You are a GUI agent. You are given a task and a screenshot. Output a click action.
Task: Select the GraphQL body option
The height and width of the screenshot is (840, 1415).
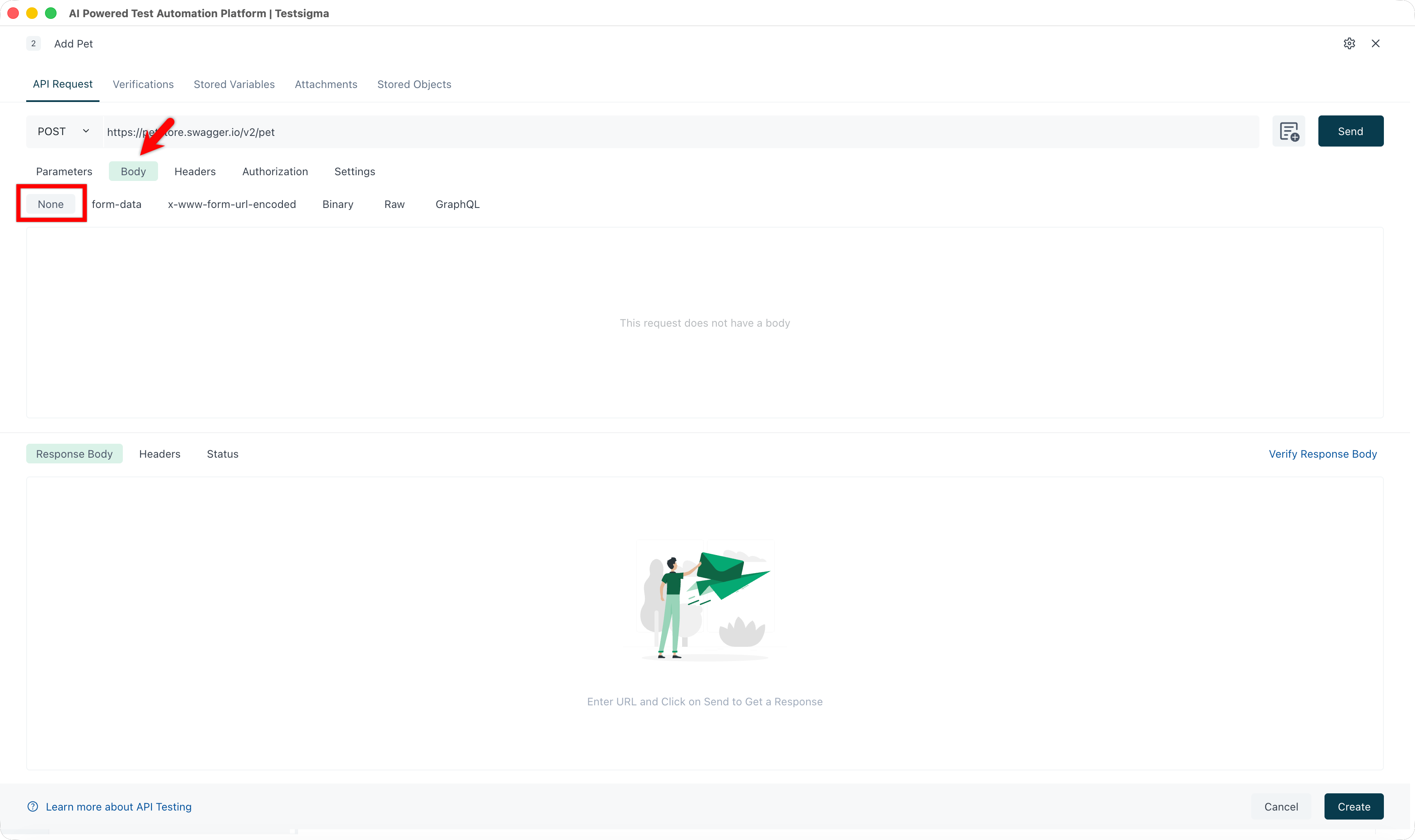point(457,204)
